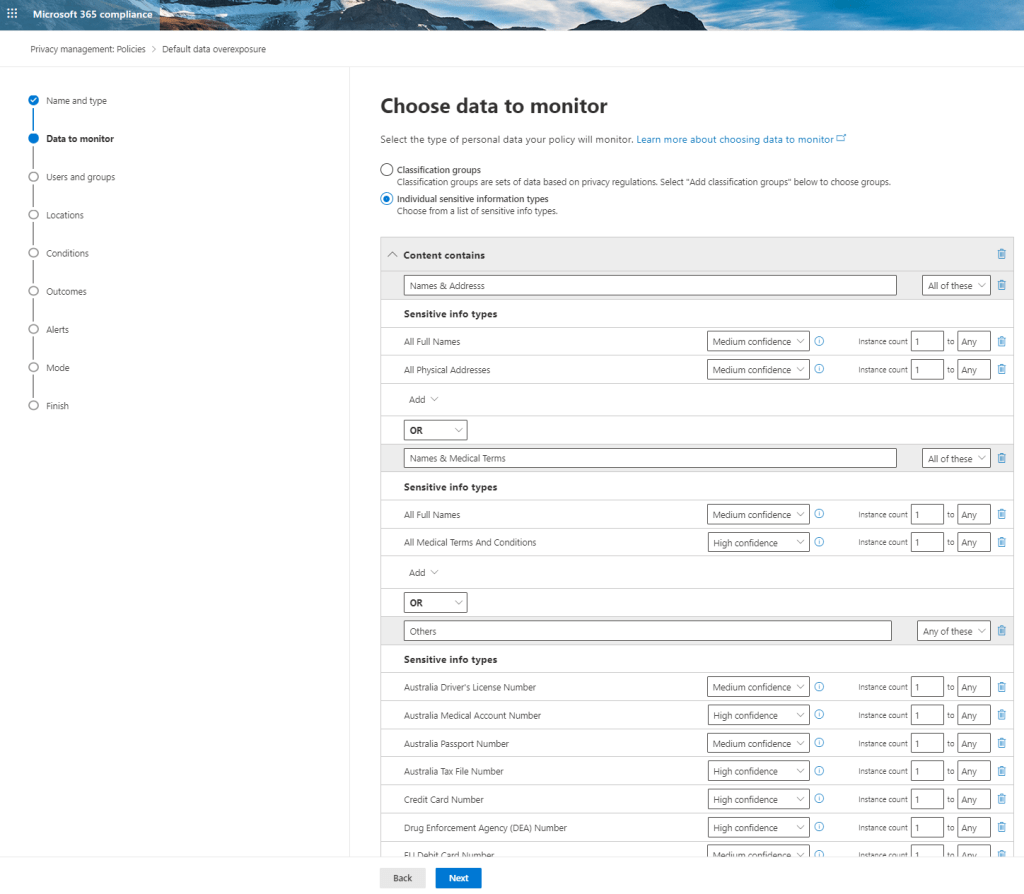
Task: Click info icon for All Medical Terms
Action: click(x=819, y=542)
